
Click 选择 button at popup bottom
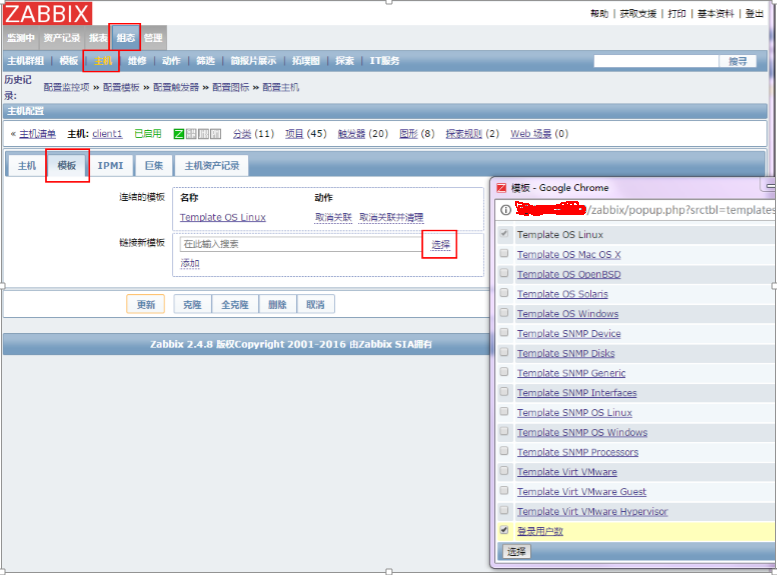click(x=516, y=551)
